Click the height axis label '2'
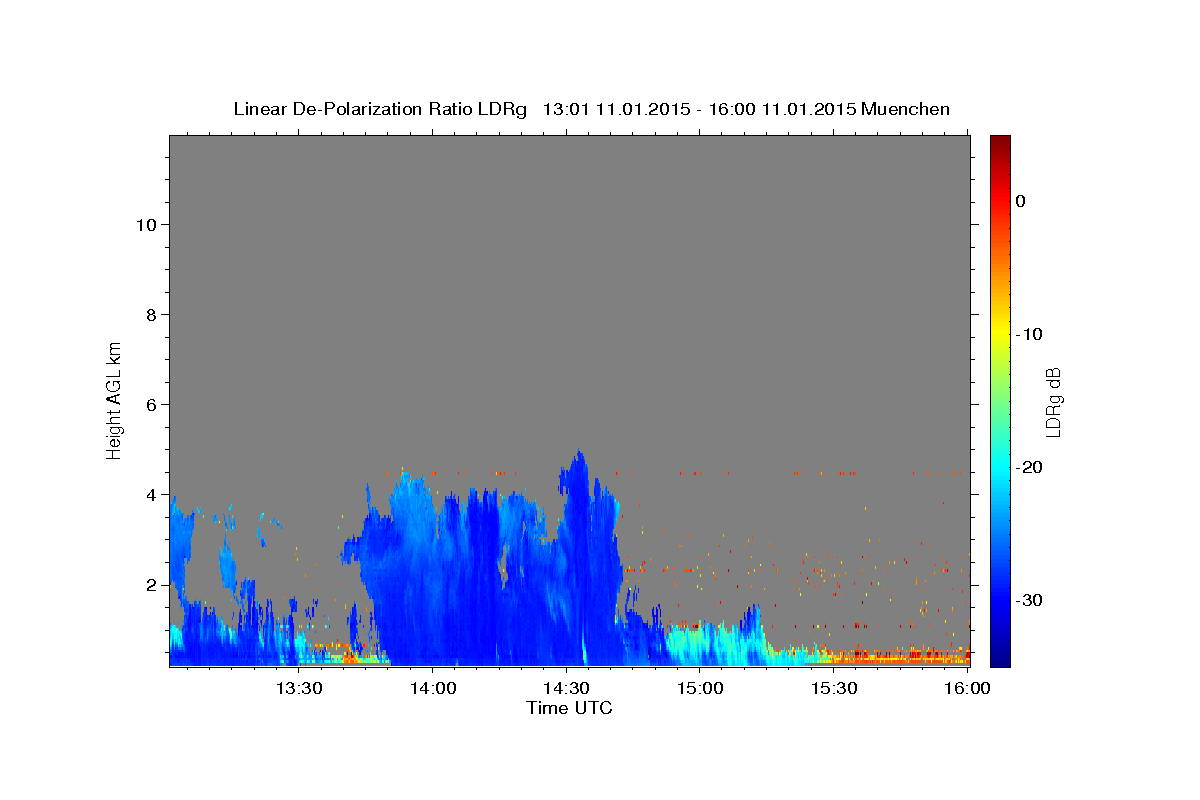This screenshot has width=1200, height=800. tap(152, 584)
